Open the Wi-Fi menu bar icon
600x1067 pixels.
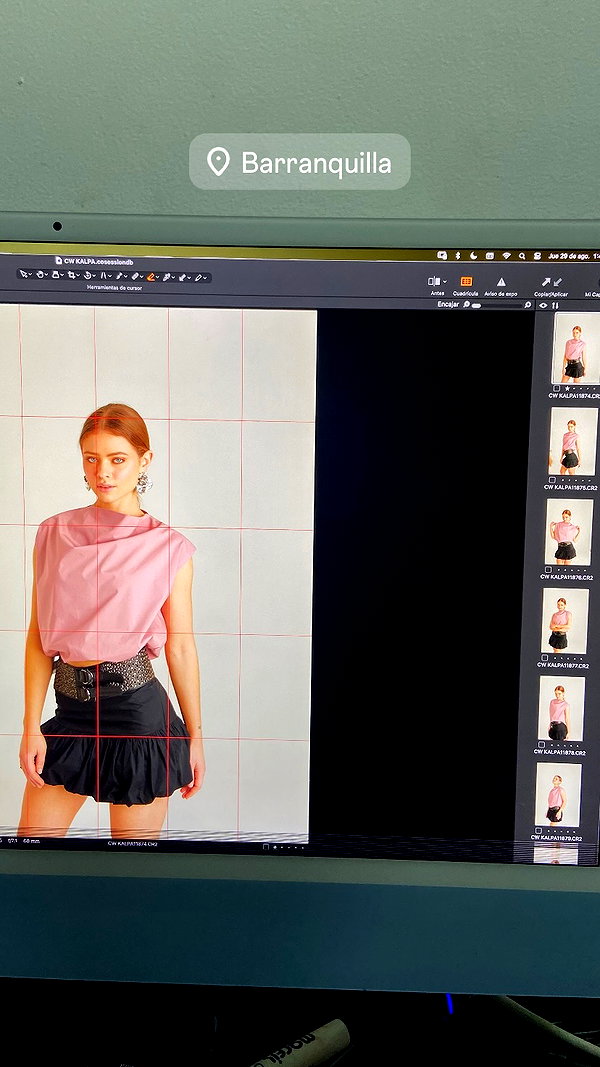click(x=507, y=255)
